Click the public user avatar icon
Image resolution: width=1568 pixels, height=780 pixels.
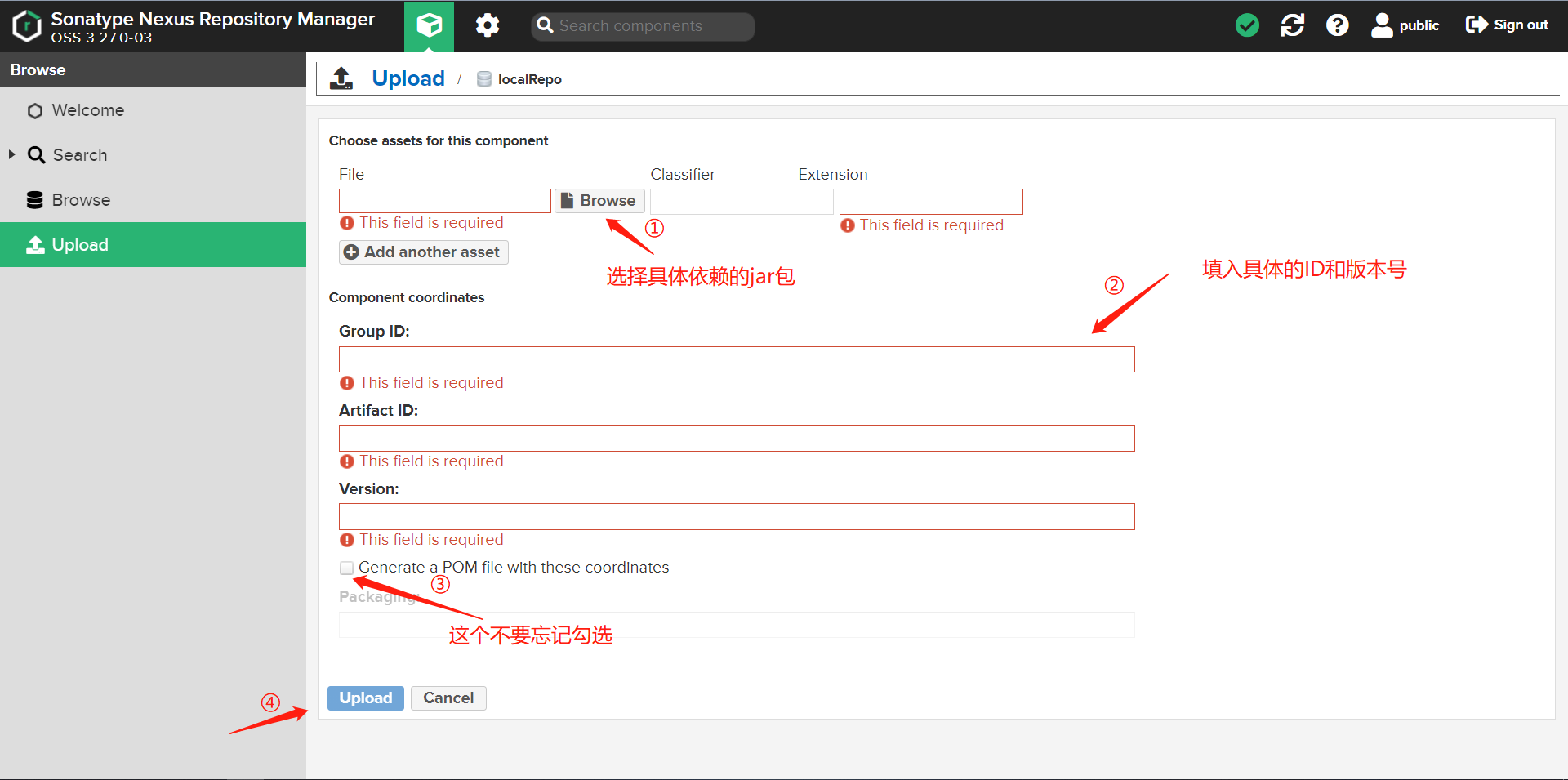click(x=1382, y=25)
